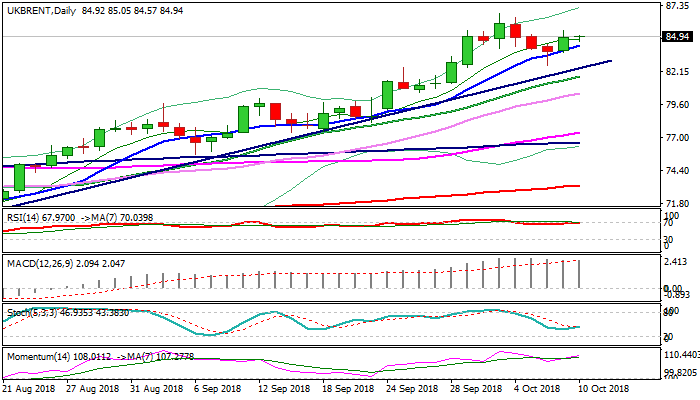Click the tallest MACD histogram bar
This screenshot has width=700, height=400.
pyautogui.click(x=514, y=275)
